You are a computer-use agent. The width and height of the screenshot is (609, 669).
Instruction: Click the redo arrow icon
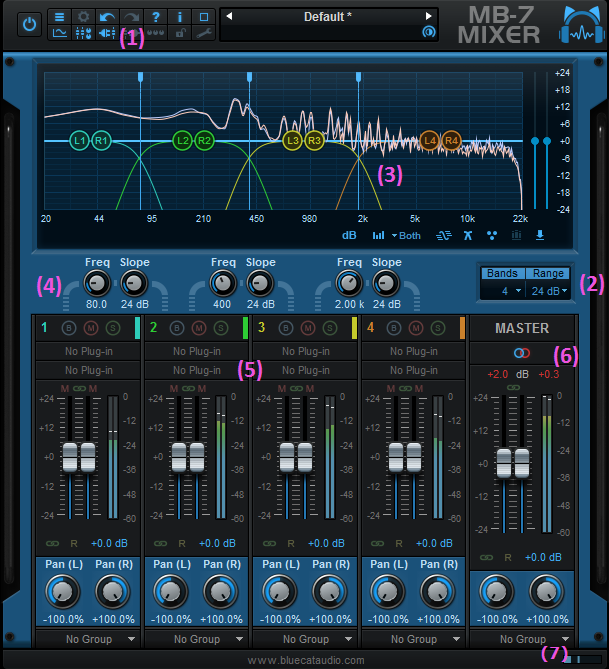click(x=131, y=17)
